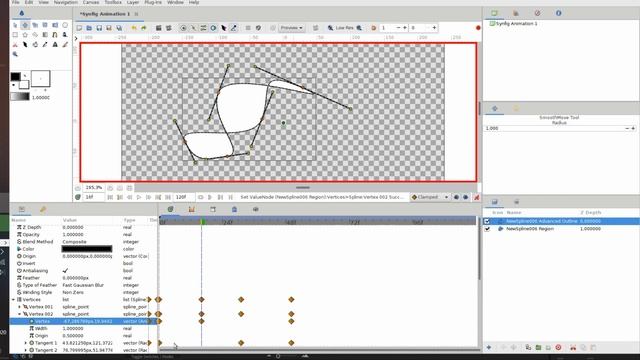Select the Fill bucket tool
This screenshot has height=360, width=640.
[35, 44]
